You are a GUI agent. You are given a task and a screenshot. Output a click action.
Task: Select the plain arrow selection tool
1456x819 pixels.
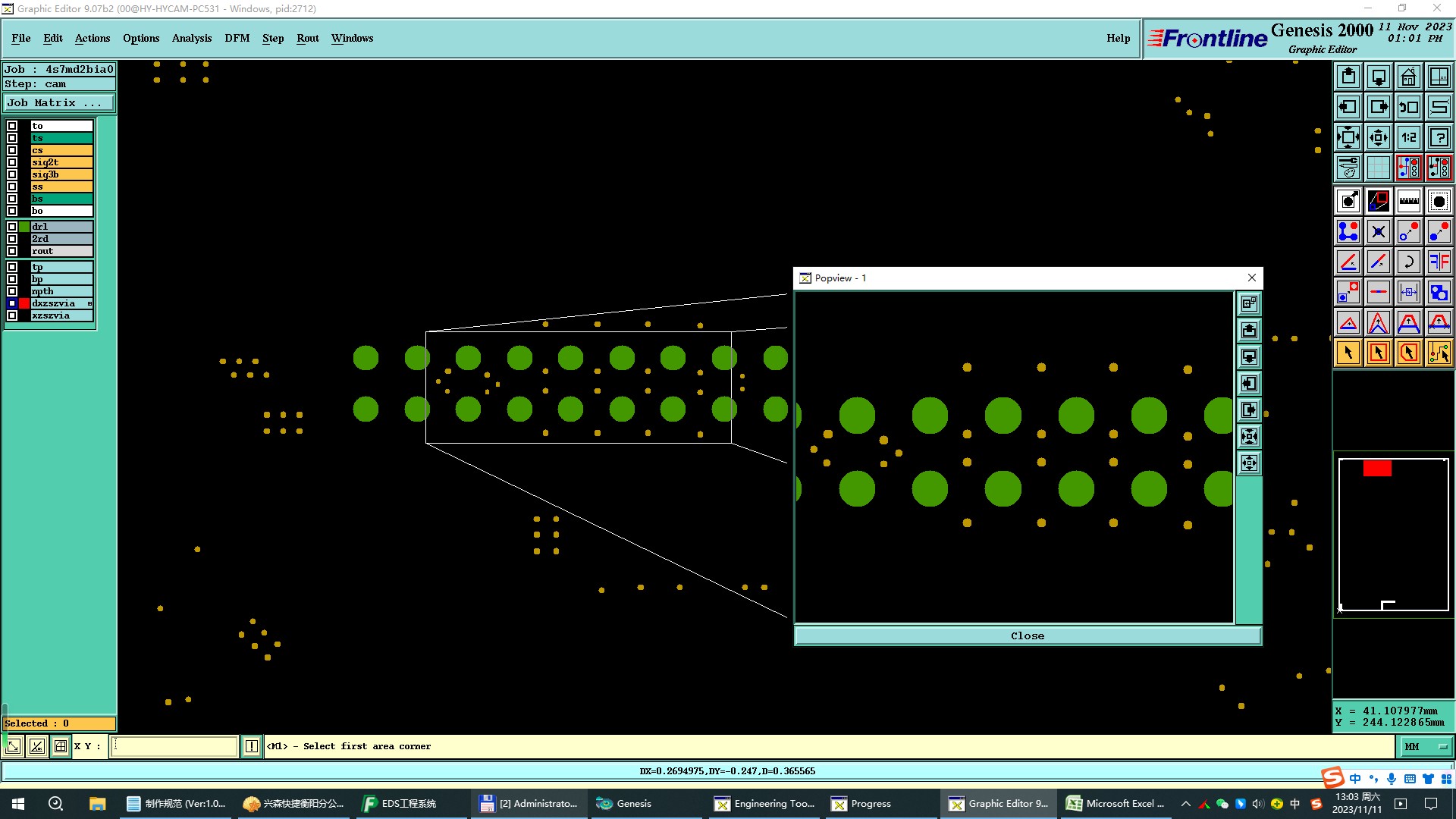[1348, 353]
